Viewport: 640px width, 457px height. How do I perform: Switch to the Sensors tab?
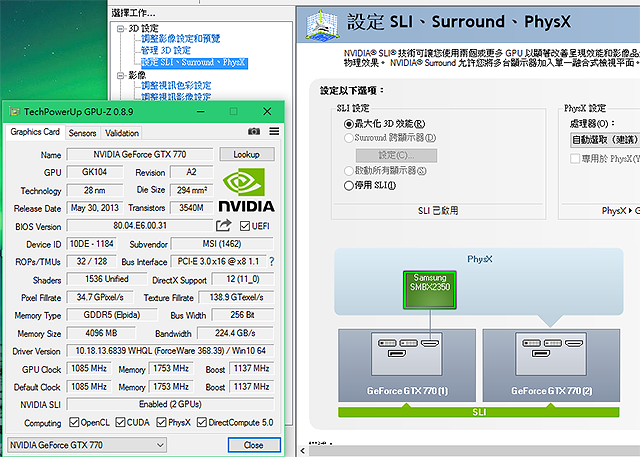pos(82,133)
